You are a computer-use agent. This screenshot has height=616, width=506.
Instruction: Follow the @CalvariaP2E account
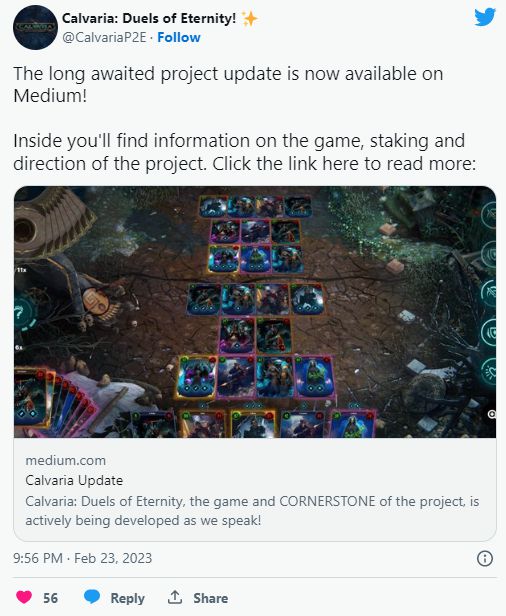tap(179, 37)
